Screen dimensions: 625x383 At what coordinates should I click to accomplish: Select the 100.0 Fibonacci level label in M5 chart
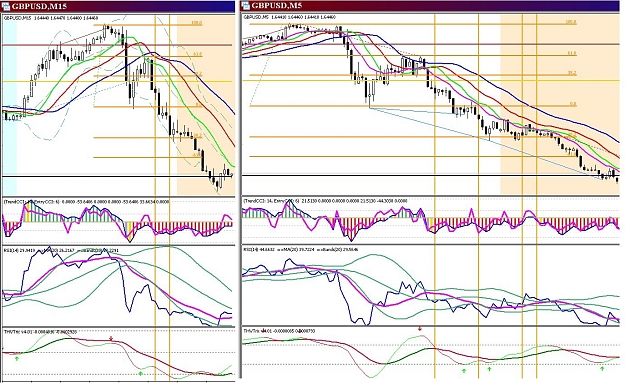[x=571, y=22]
